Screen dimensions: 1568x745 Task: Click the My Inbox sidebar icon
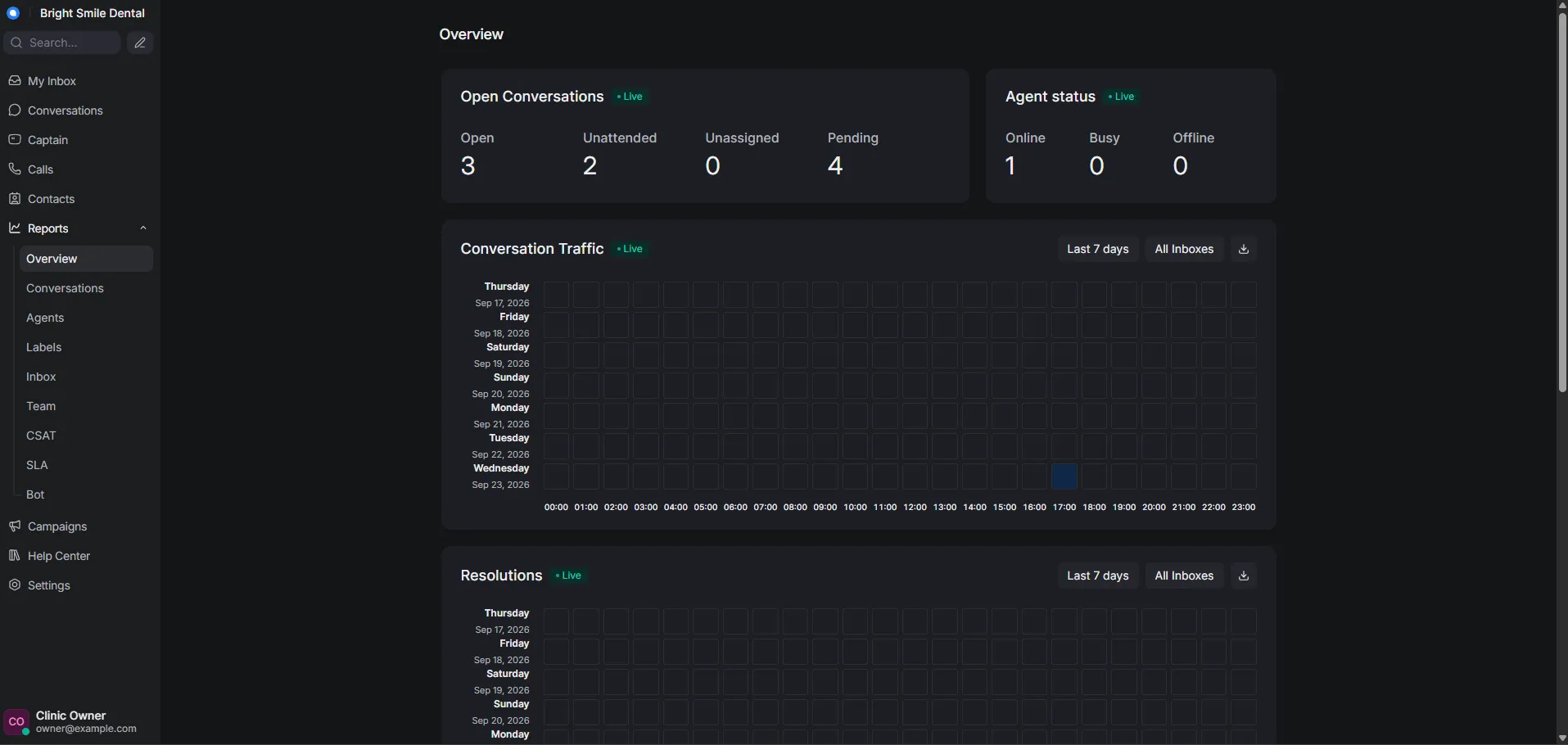pyautogui.click(x=15, y=81)
